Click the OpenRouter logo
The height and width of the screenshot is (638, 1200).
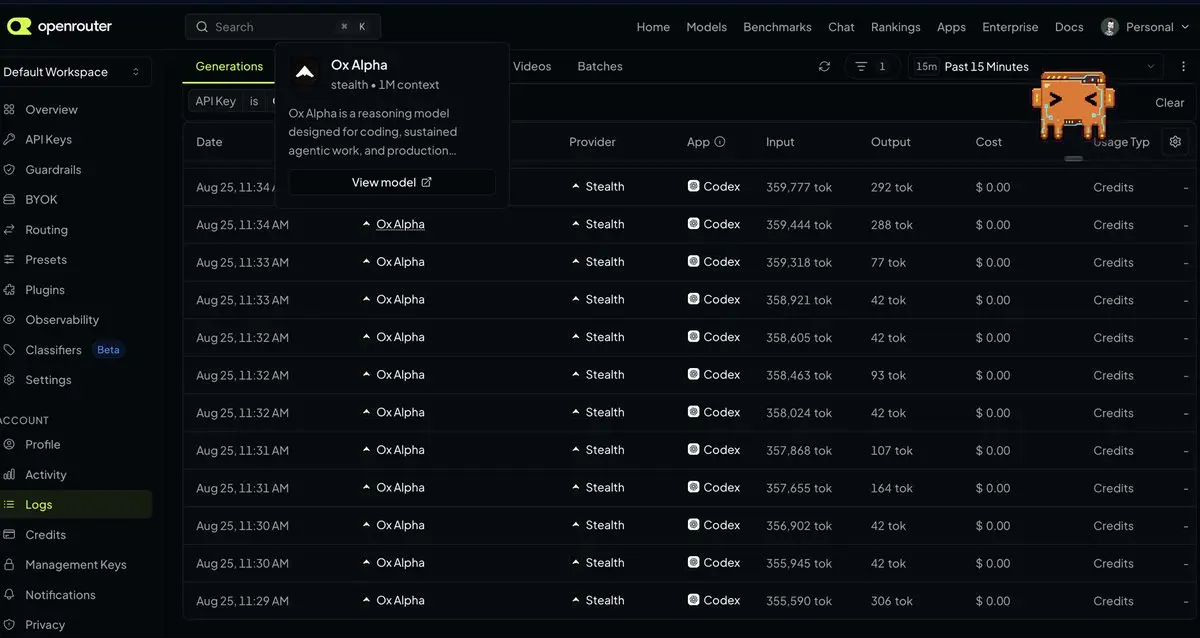pos(59,27)
